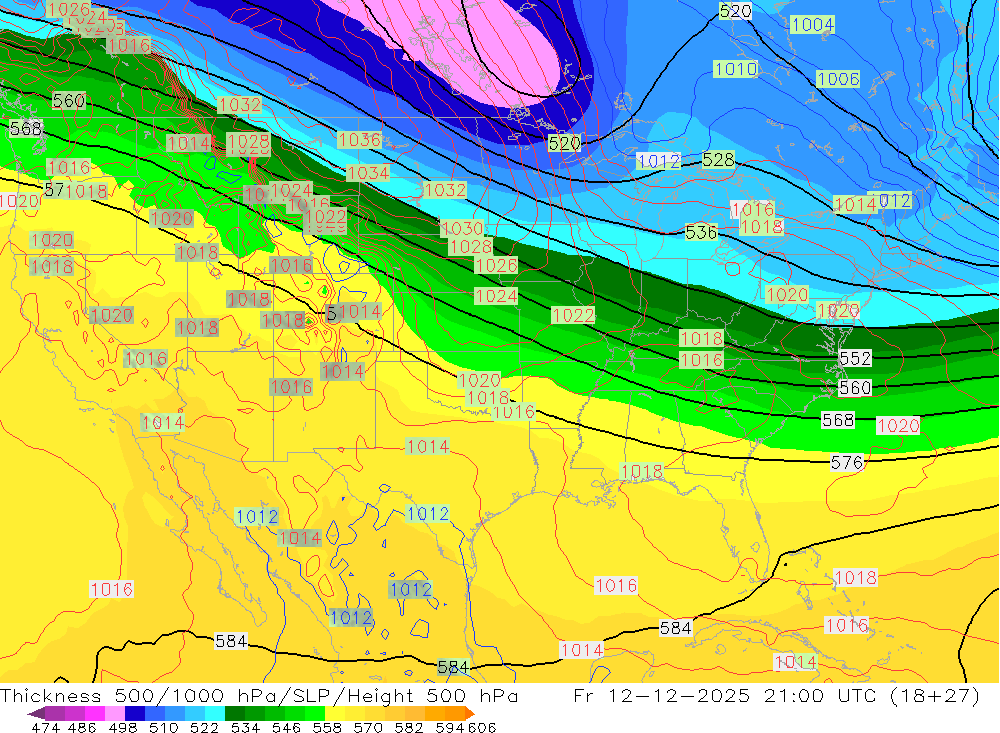The width and height of the screenshot is (1000, 733).
Task: Click the 570 legend value
Action: click(x=368, y=727)
